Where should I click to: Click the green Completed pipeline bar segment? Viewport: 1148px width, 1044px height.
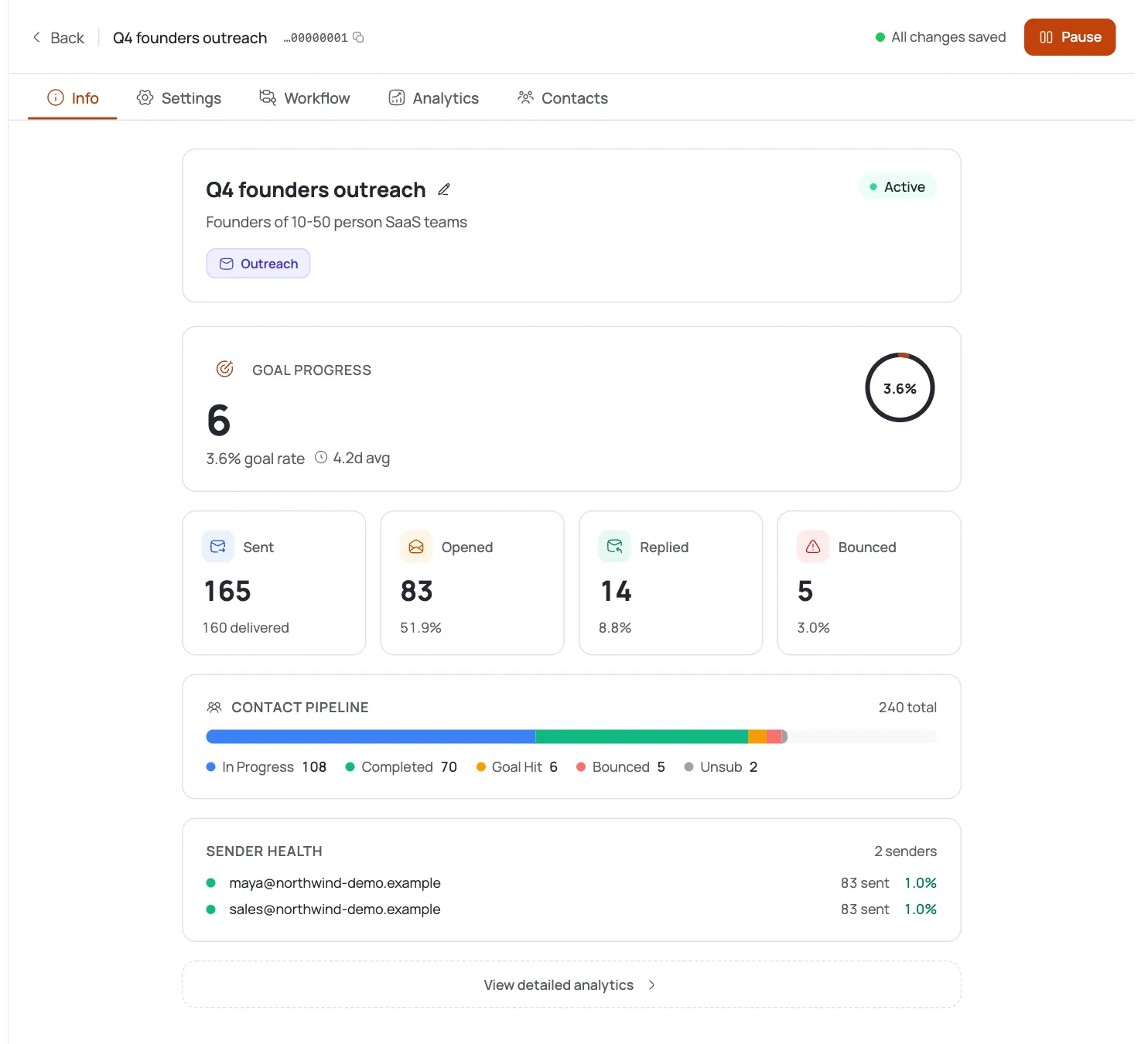pyautogui.click(x=641, y=736)
